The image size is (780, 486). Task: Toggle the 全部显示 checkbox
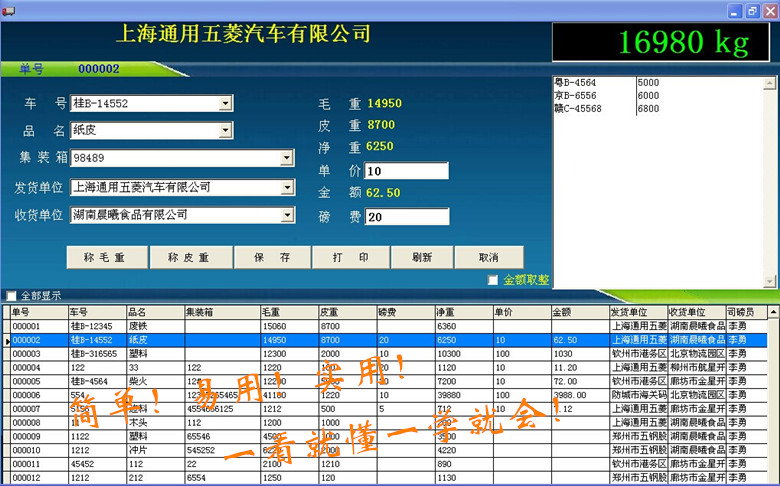(12, 295)
